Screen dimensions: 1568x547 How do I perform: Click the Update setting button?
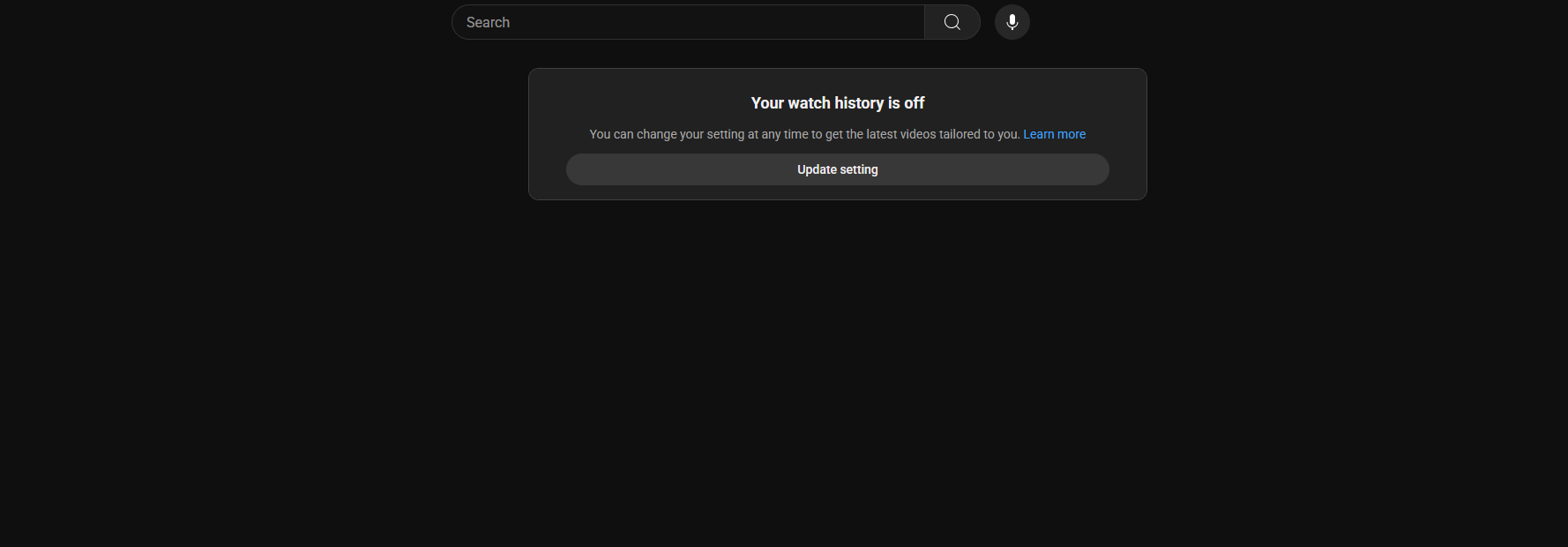(x=838, y=169)
